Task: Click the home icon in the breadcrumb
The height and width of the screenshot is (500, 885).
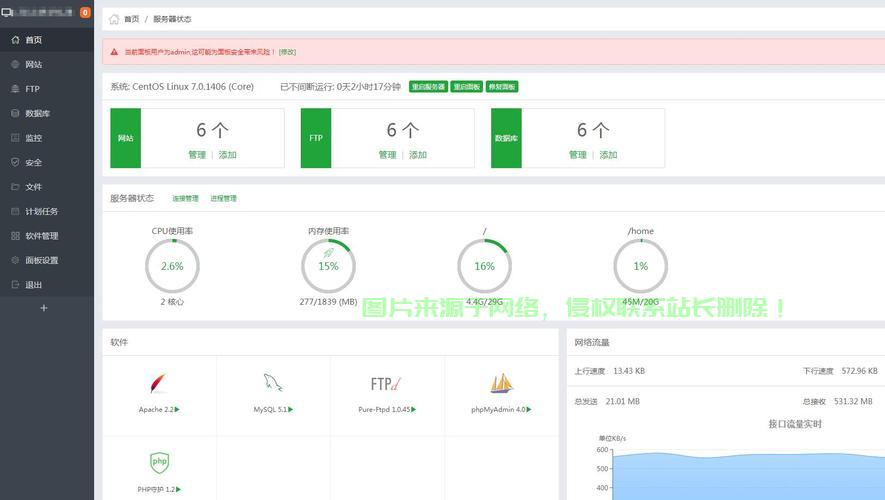Action: coord(114,19)
